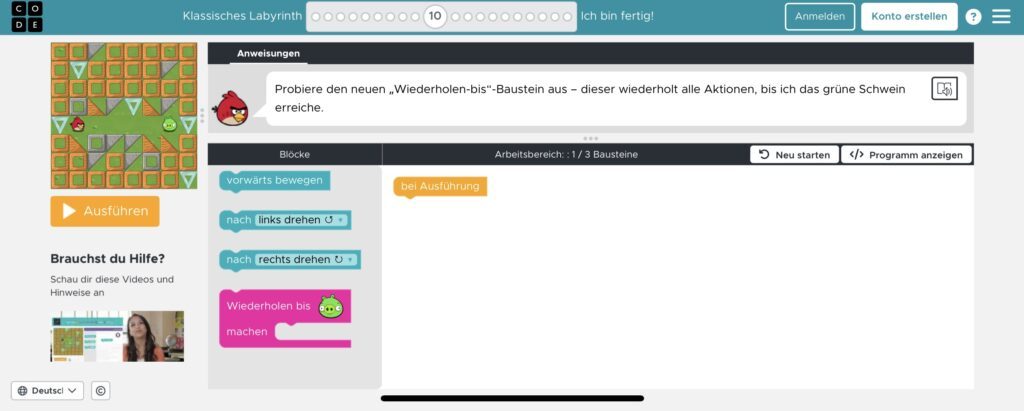Open the Klassisches Labyrinth course link
The height and width of the screenshot is (411, 1024).
[242, 16]
